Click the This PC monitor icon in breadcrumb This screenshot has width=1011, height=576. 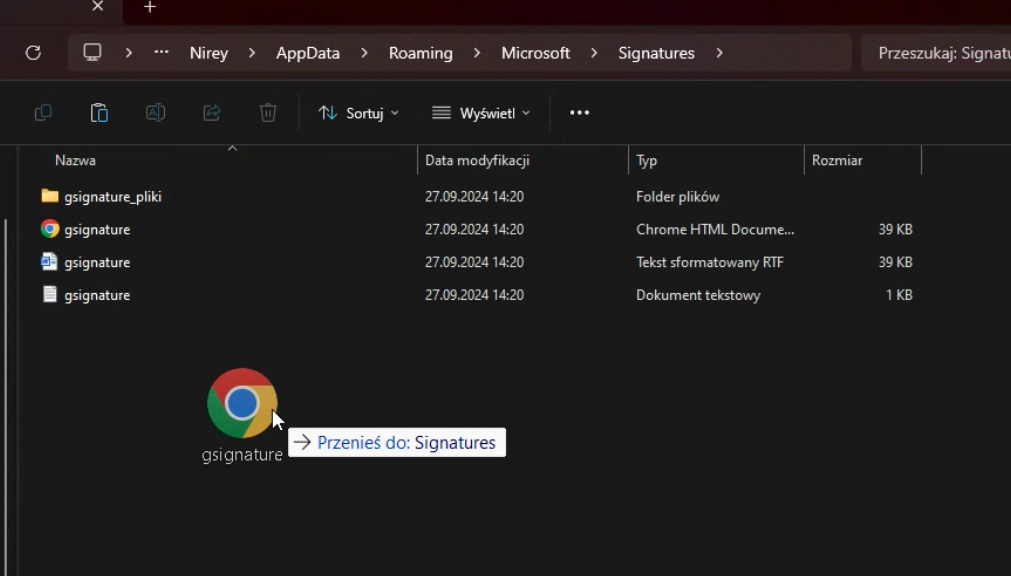coord(92,52)
